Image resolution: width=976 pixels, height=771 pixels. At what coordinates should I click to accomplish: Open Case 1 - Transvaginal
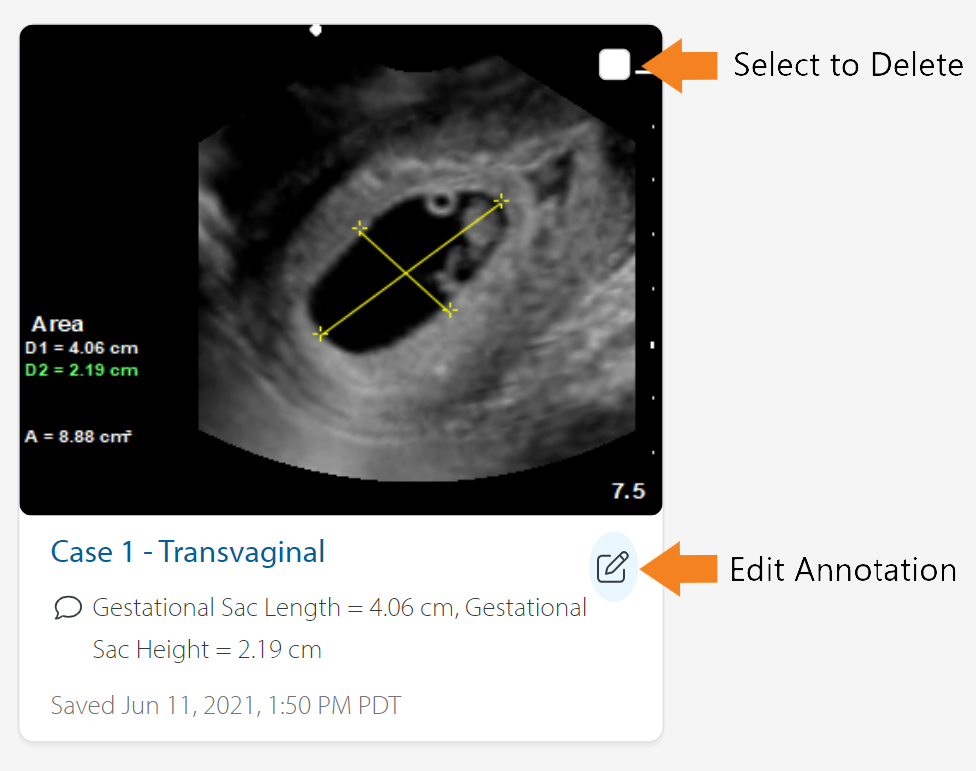(187, 552)
